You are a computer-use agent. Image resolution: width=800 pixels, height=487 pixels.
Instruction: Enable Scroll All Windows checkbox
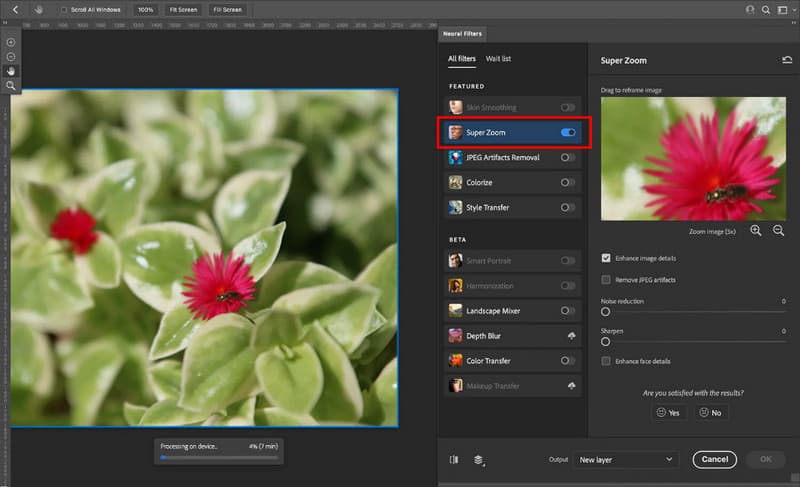tap(64, 10)
